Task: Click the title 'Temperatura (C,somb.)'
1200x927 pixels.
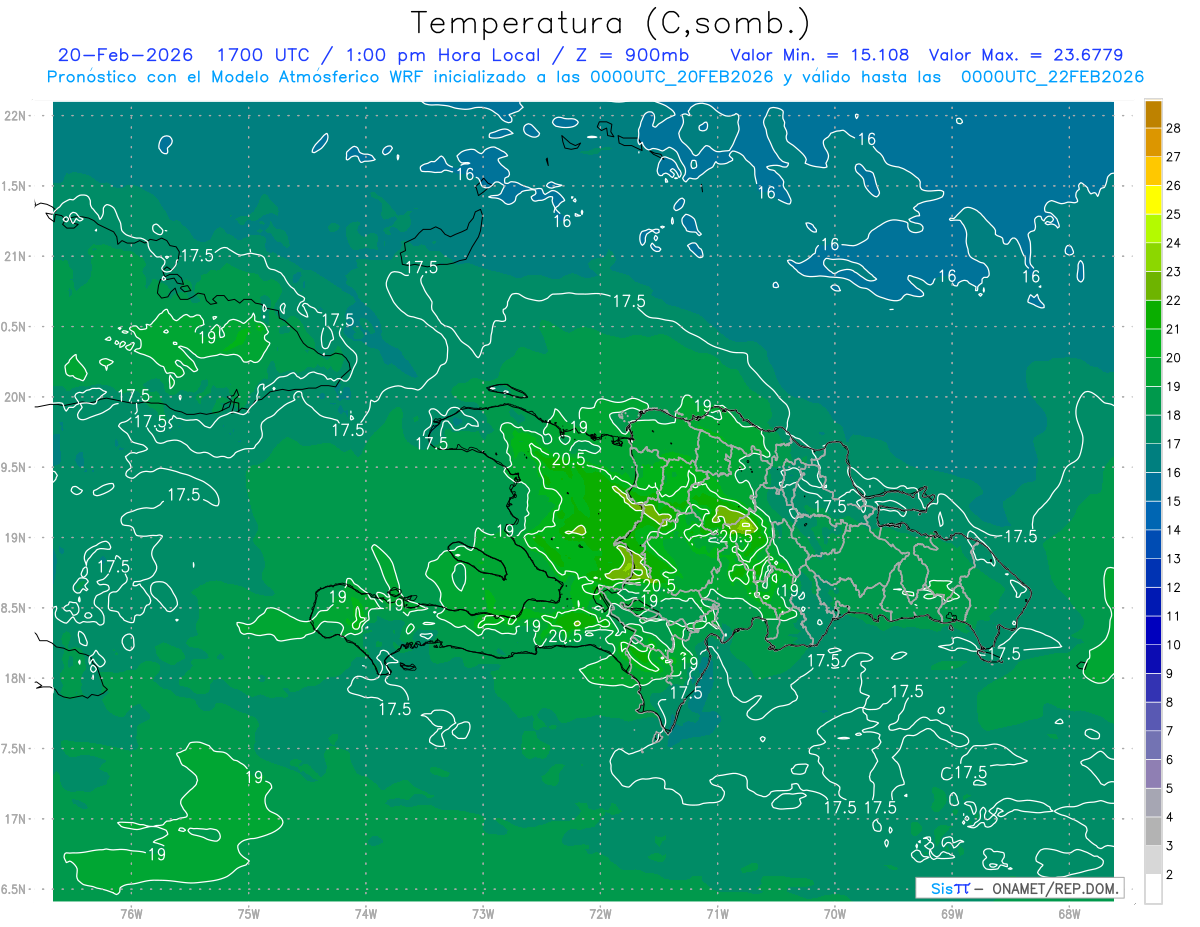Action: tap(611, 22)
